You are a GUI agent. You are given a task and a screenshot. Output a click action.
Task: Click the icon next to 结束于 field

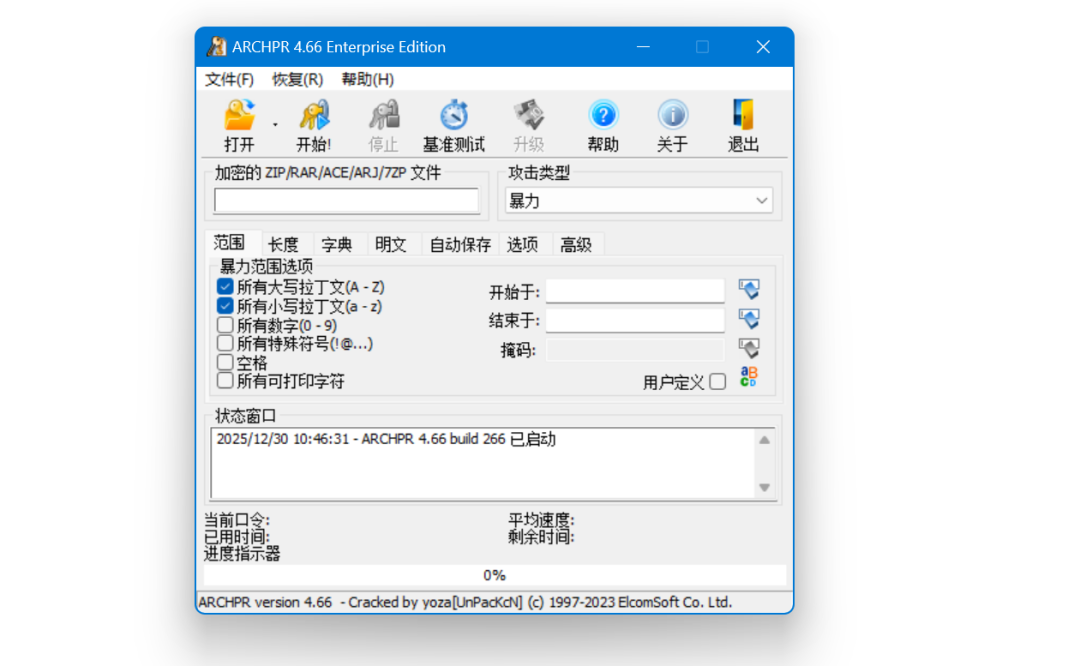click(x=749, y=319)
